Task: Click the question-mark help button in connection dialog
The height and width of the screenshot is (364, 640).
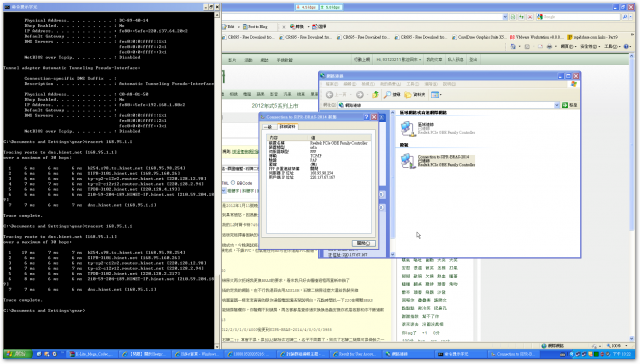Action: [x=366, y=117]
